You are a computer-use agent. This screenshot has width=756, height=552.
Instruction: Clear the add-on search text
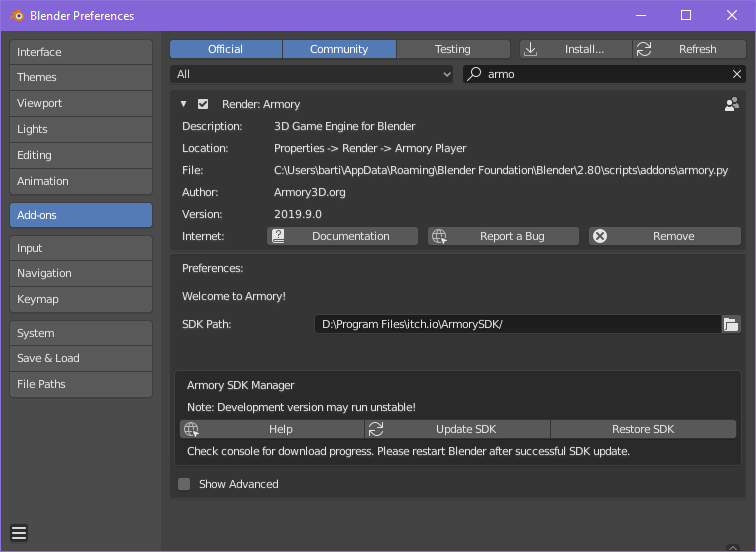[737, 74]
